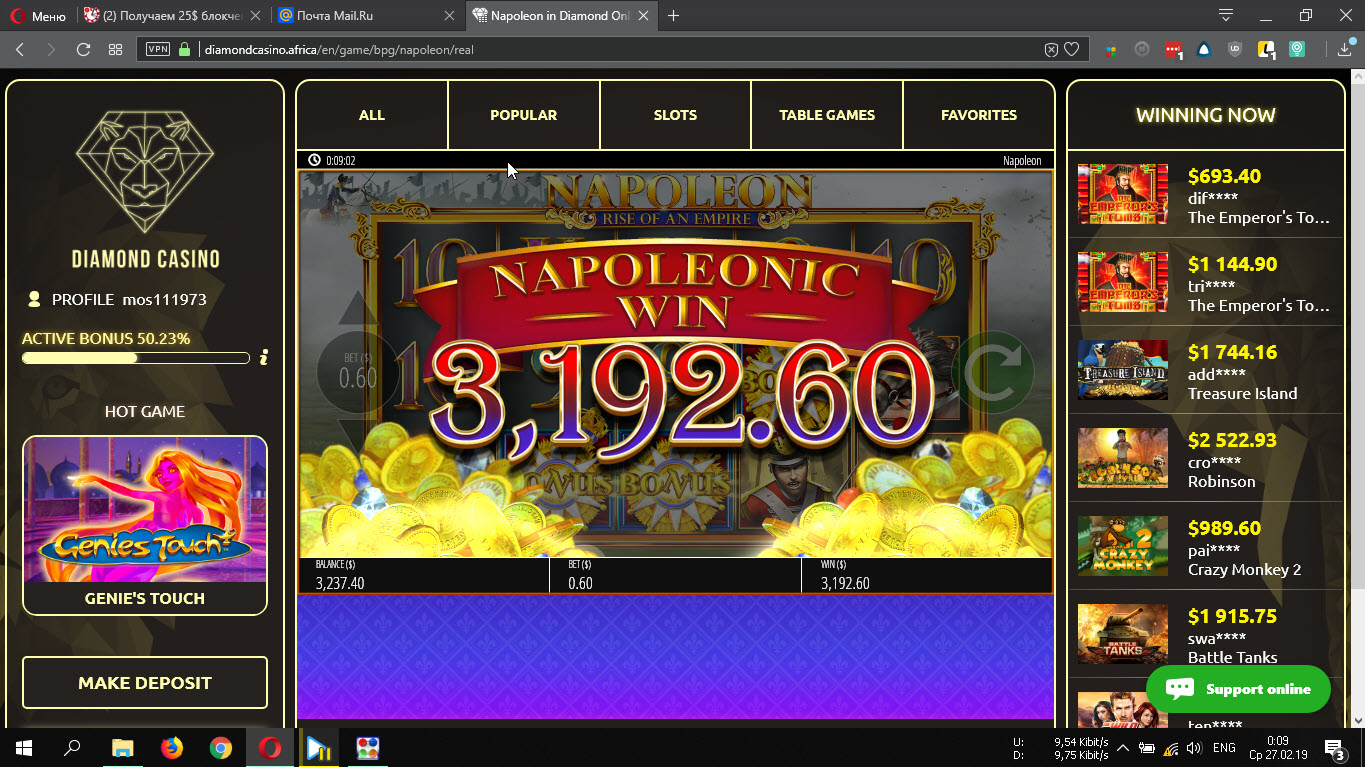Viewport: 1365px width, 767px height.
Task: Open the SLOTS category
Action: click(675, 115)
